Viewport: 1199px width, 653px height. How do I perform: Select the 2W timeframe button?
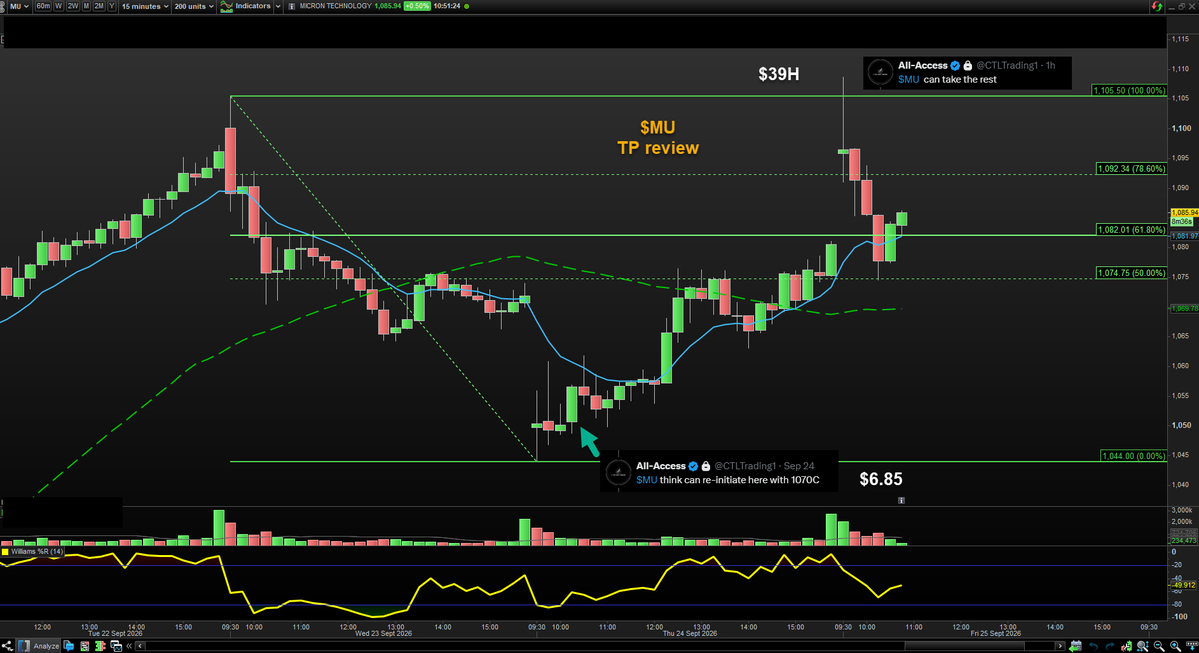click(x=73, y=6)
